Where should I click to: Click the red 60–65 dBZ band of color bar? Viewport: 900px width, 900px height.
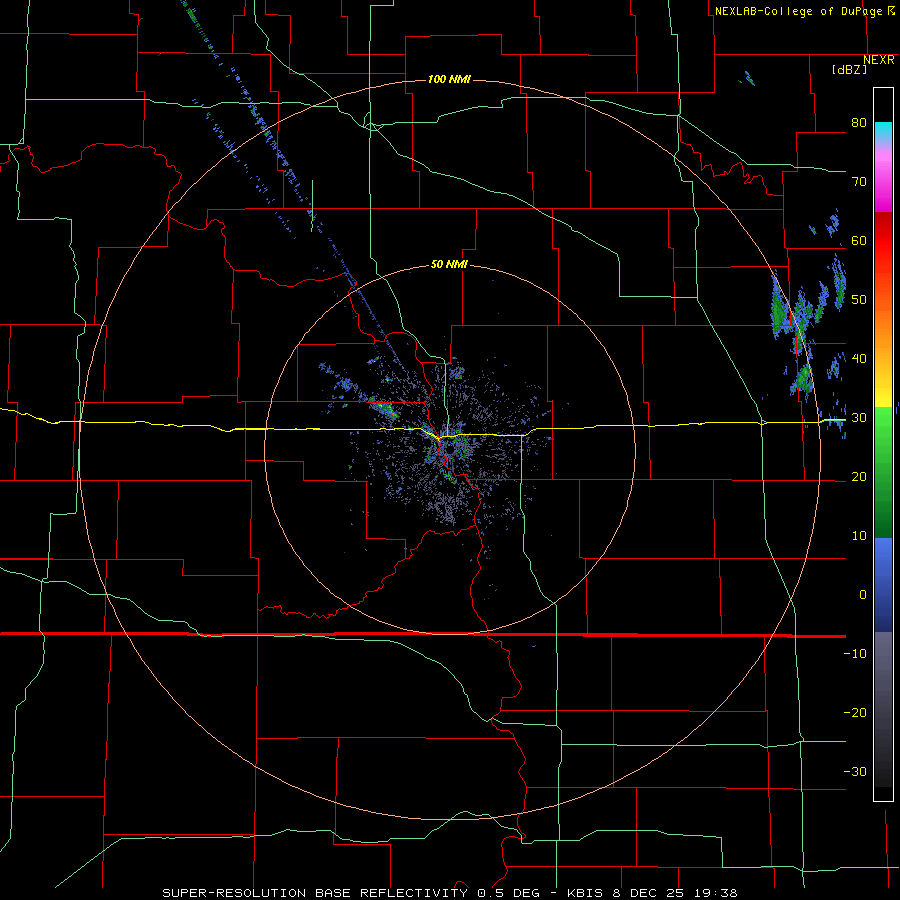click(883, 227)
